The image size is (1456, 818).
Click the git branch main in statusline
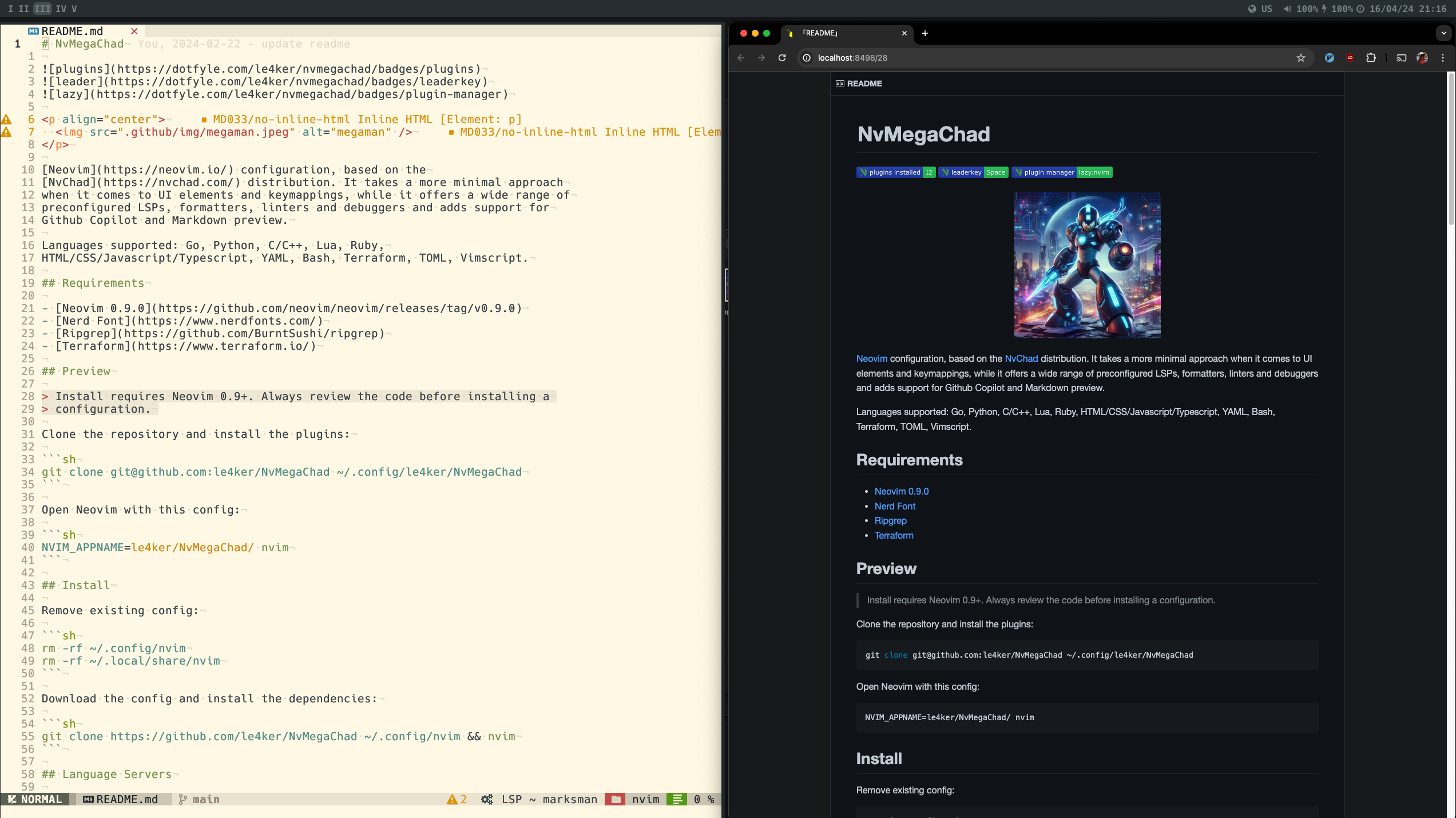click(199, 799)
